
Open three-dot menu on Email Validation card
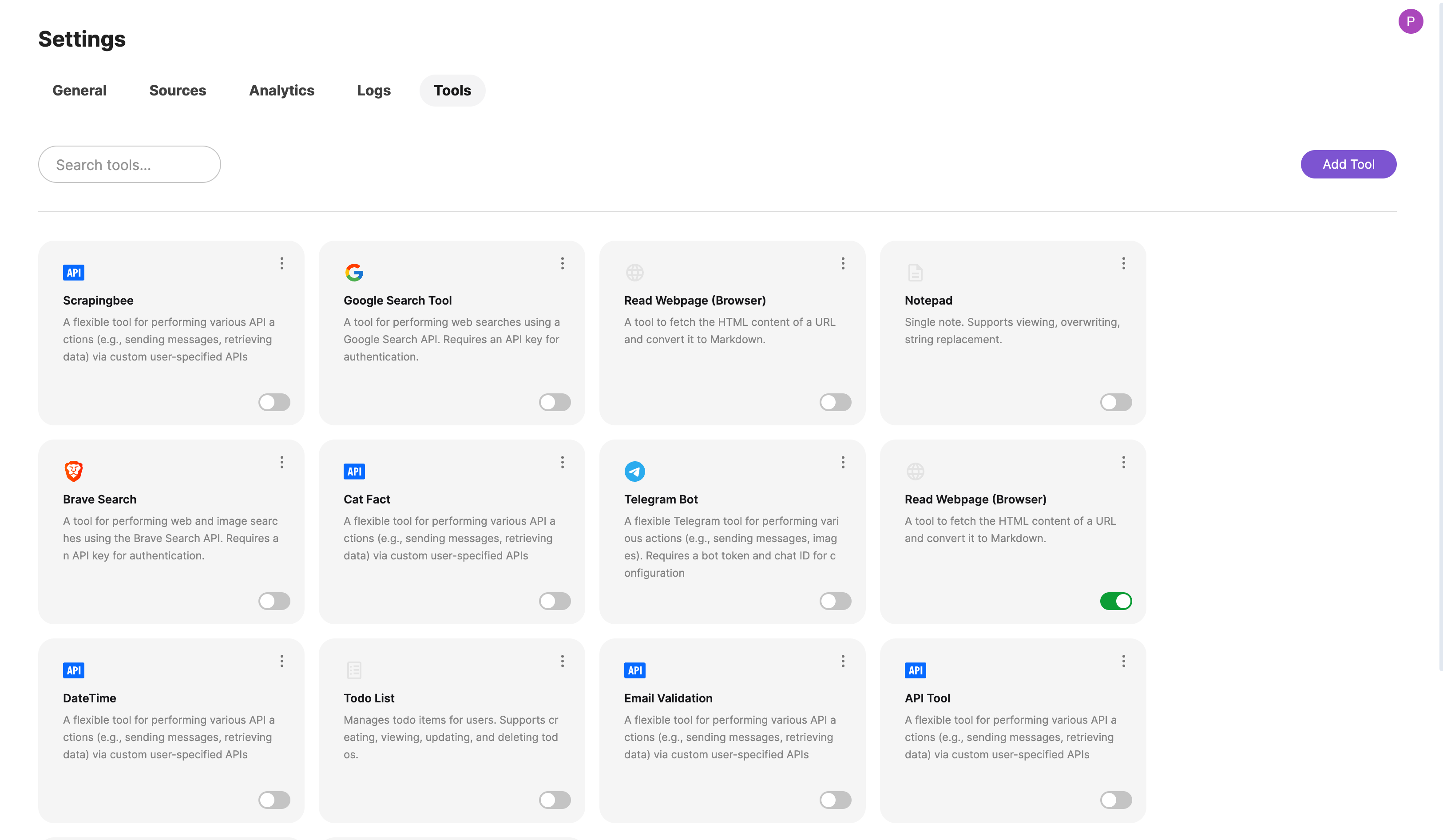click(843, 661)
